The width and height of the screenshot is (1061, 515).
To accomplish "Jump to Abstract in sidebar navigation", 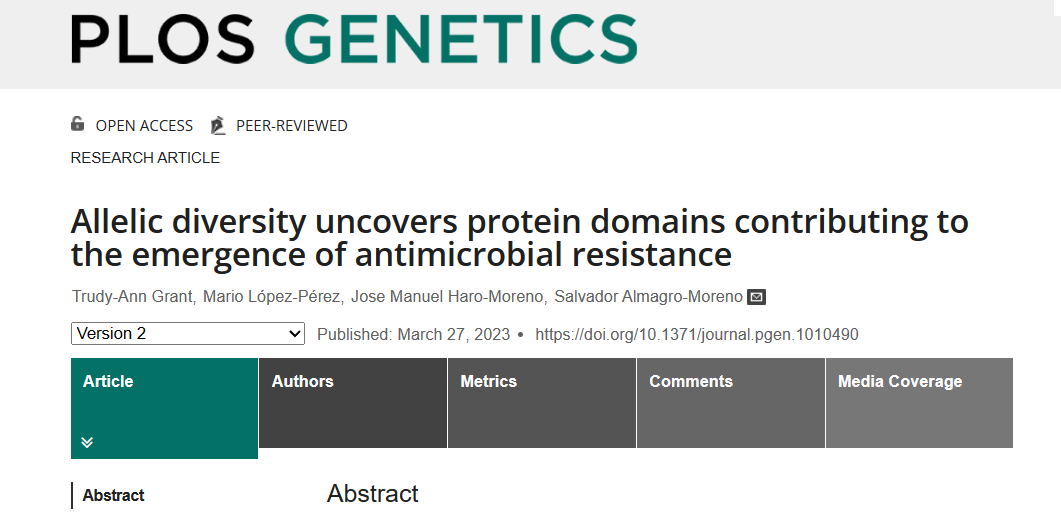I will click(x=113, y=495).
